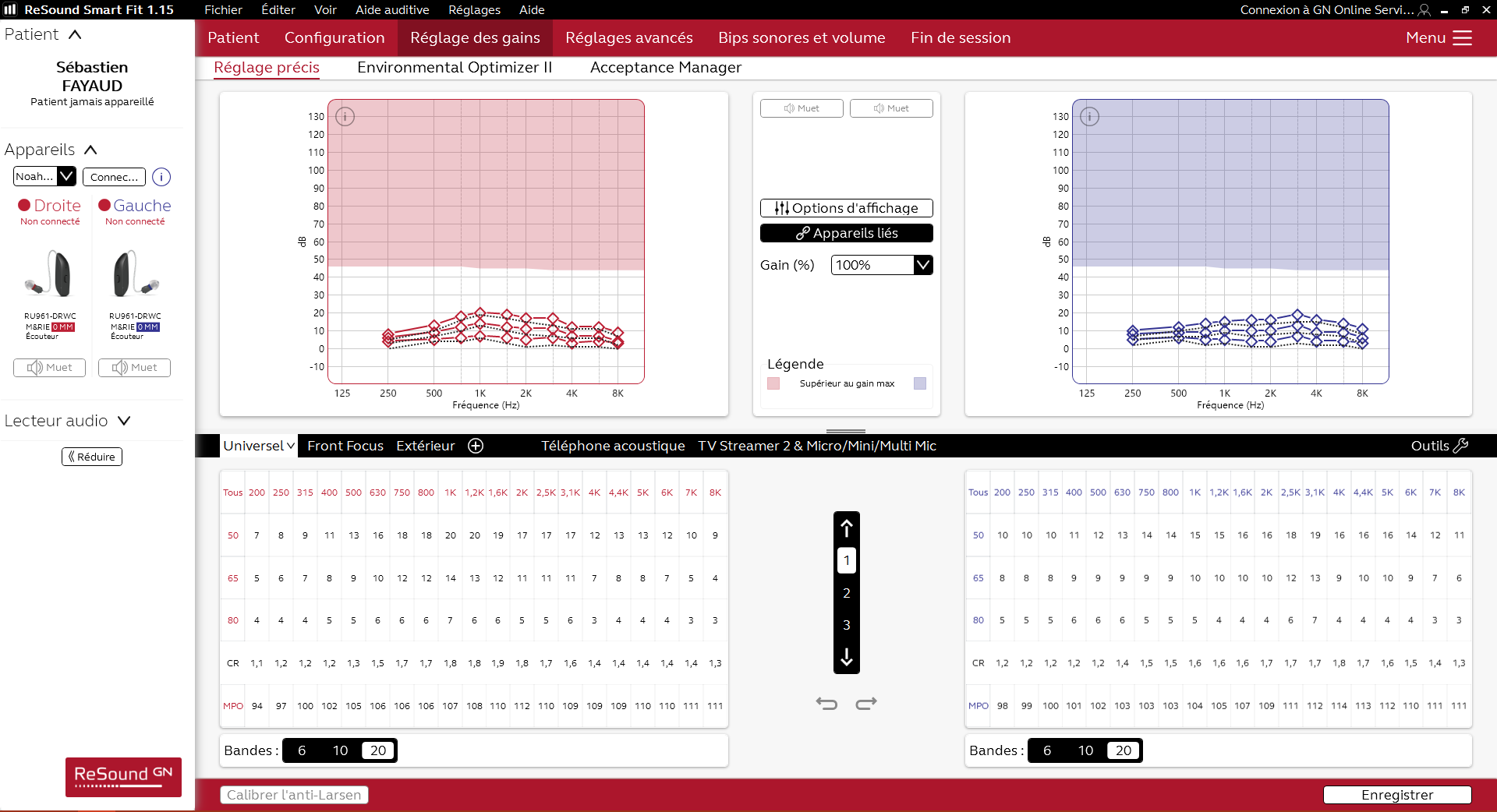This screenshot has width=1497, height=812.
Task: Open the Réglages menu
Action: [x=474, y=10]
